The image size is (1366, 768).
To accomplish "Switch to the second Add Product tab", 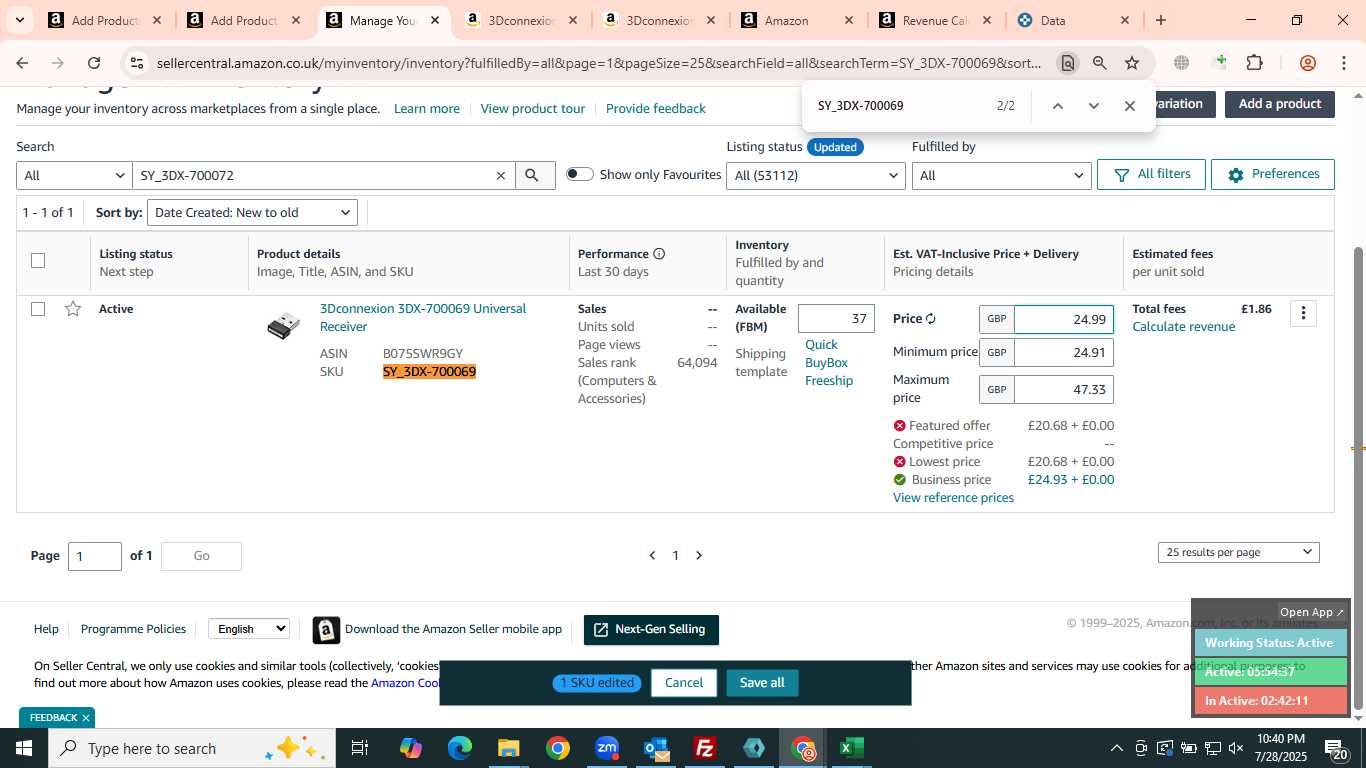I will click(x=243, y=20).
